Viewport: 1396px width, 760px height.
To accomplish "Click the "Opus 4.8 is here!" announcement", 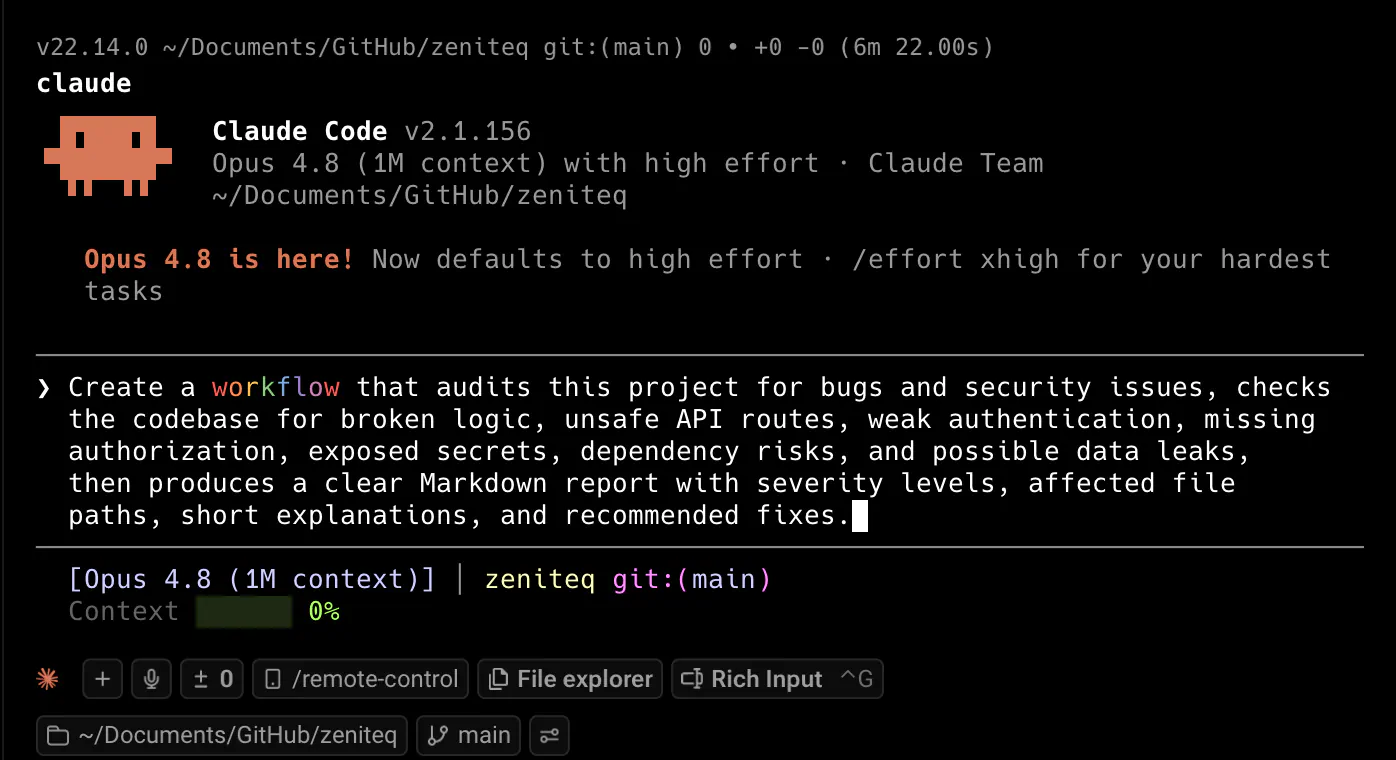I will click(219, 259).
